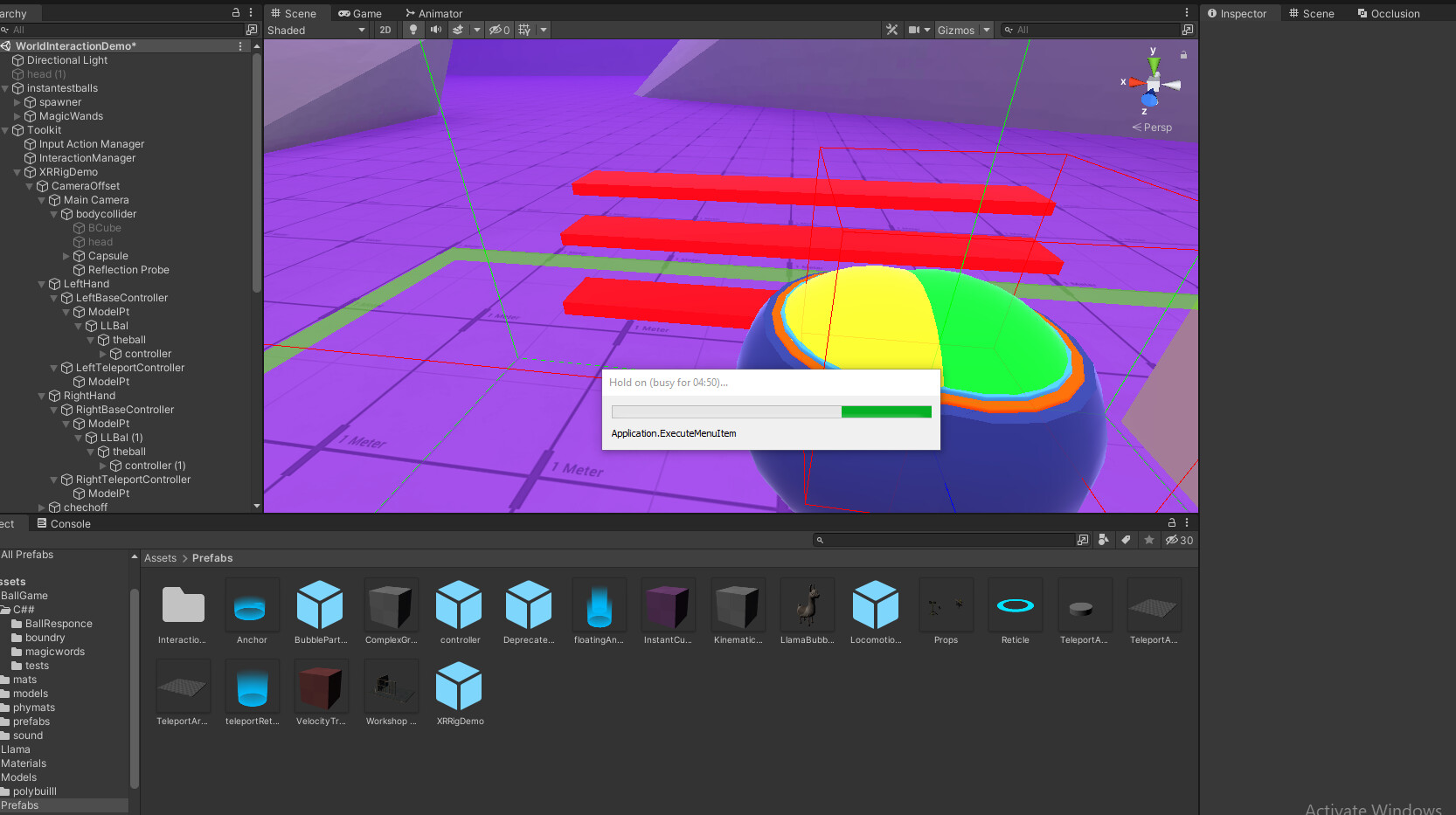Collapse the XRRigDemo hierarchy item

click(17, 172)
